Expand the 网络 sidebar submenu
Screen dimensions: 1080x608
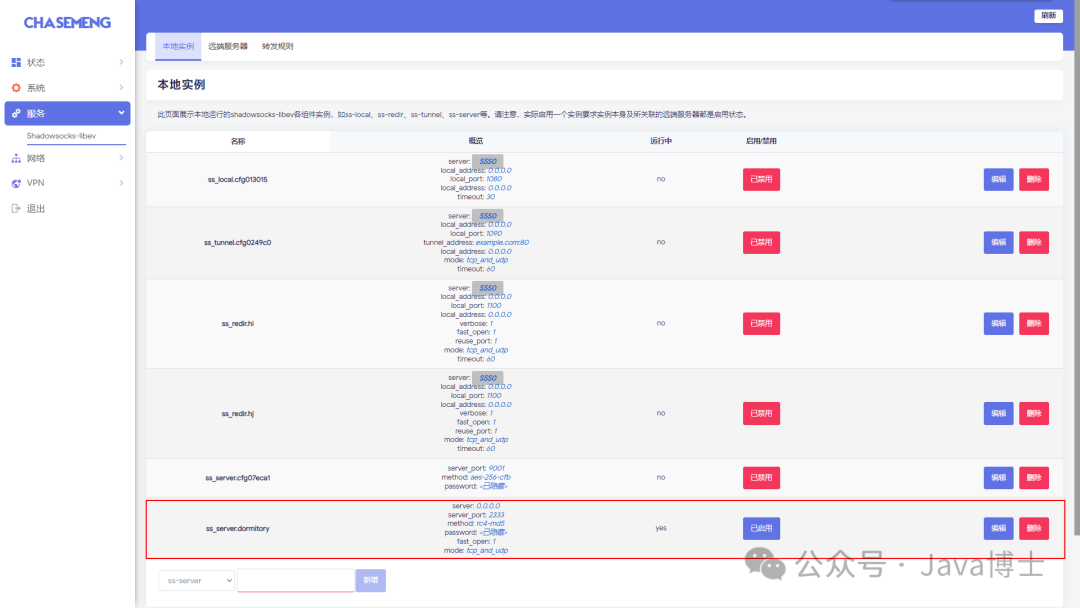coord(120,157)
